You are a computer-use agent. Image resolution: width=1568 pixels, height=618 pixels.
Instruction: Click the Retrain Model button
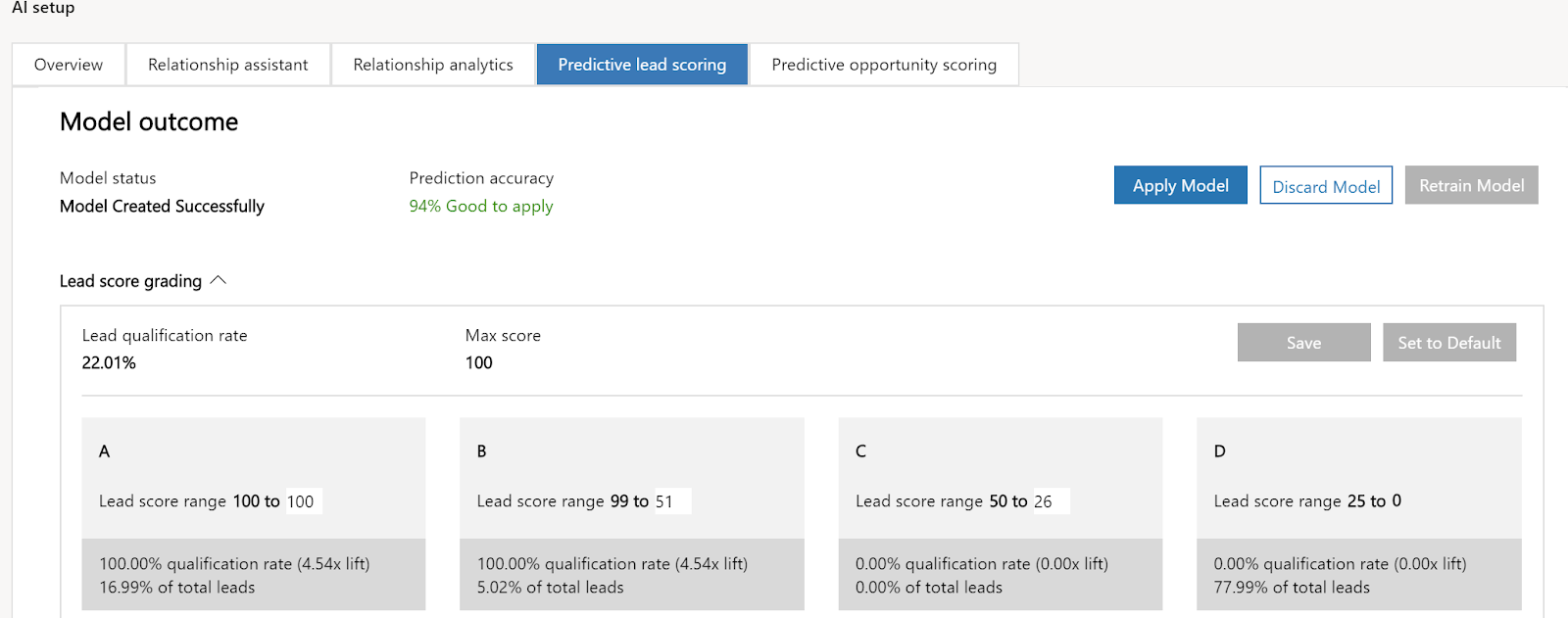pos(1471,185)
